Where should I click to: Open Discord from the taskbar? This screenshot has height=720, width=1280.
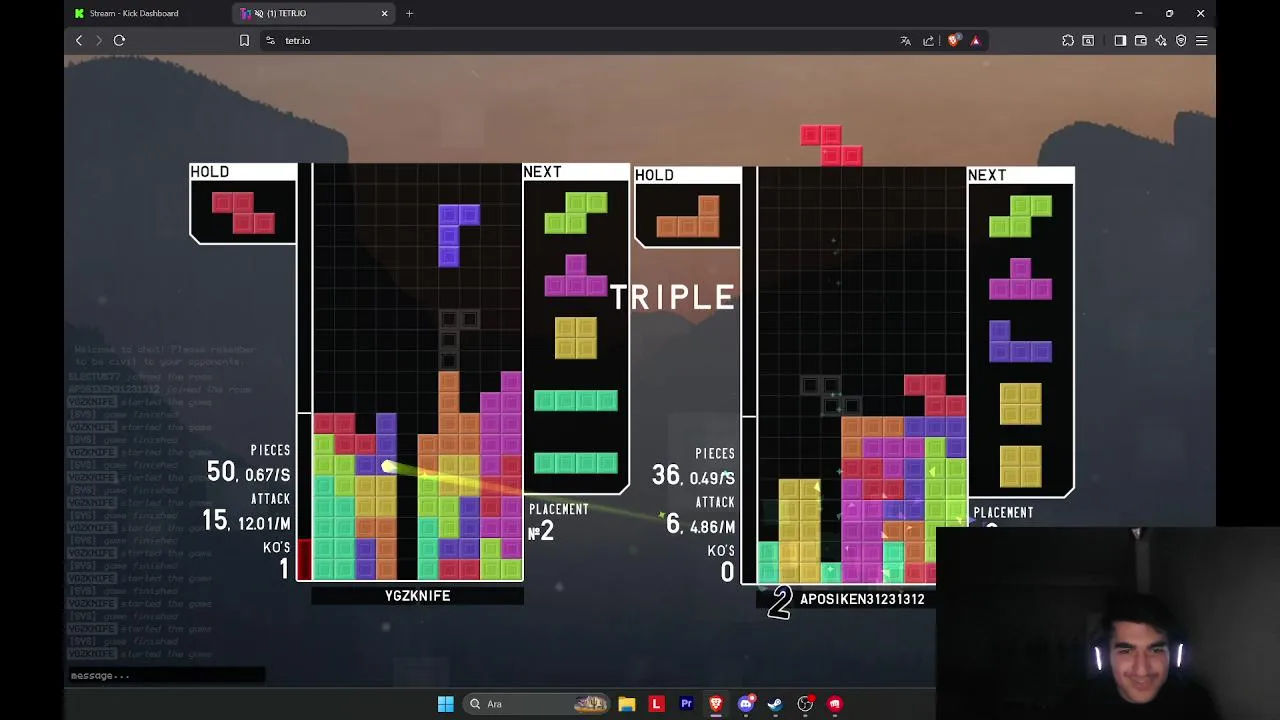point(745,704)
